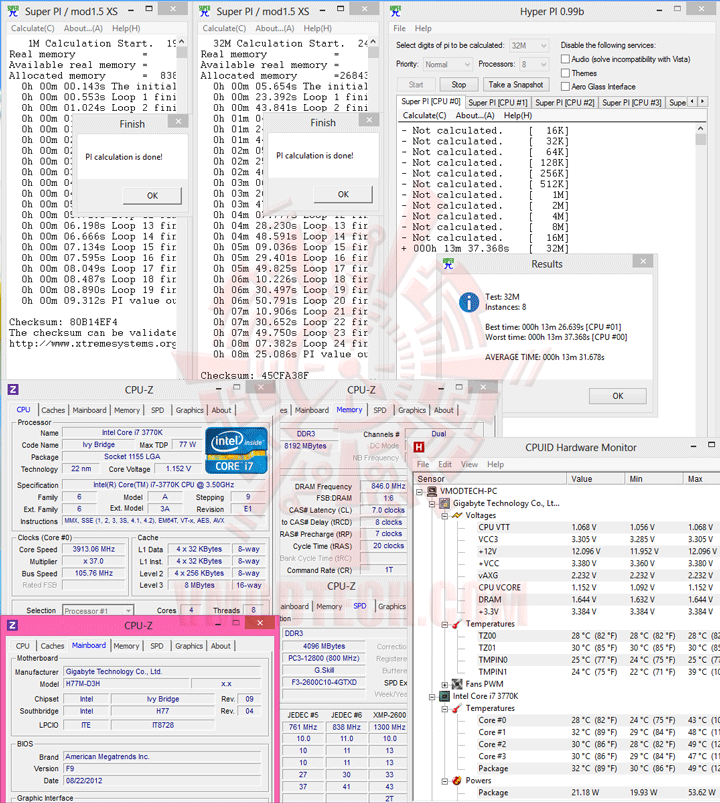Click the 32M Super PI vertical scrollbar

point(373,205)
